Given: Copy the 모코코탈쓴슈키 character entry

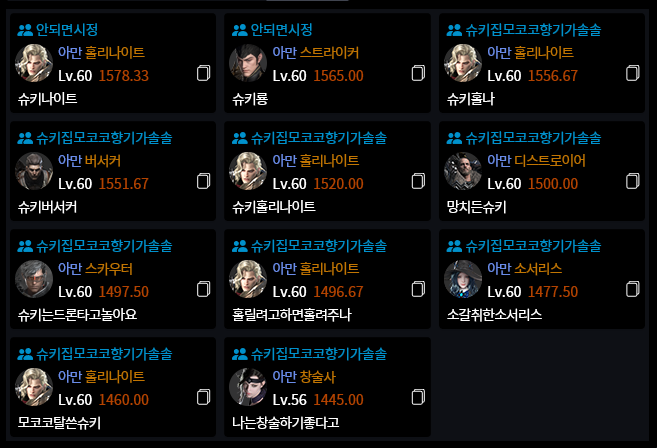Looking at the screenshot, I should click(204, 397).
